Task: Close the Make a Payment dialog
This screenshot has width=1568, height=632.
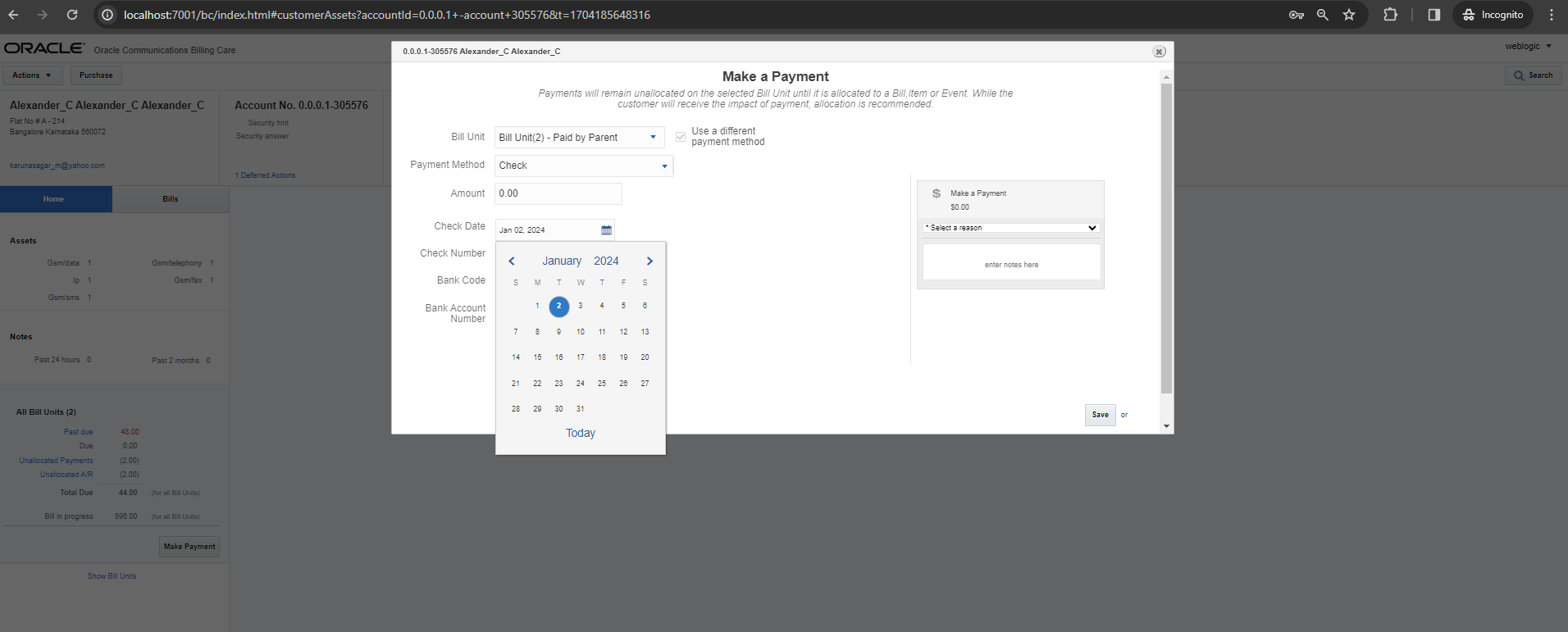Action: (x=1160, y=52)
